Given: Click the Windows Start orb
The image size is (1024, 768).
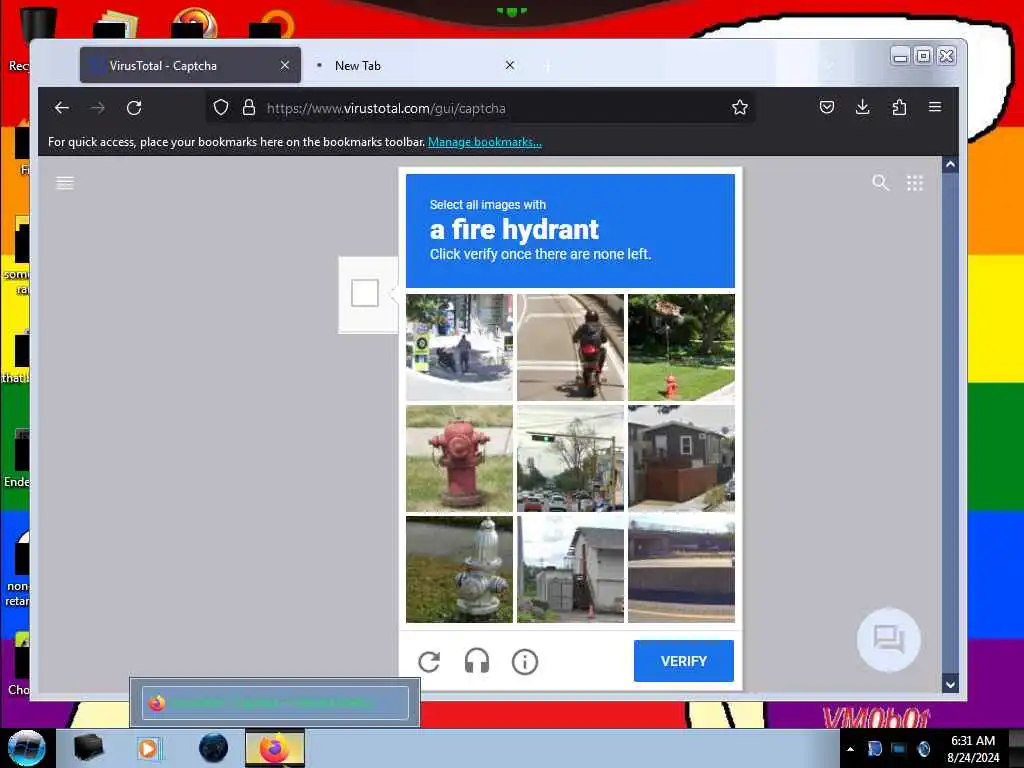Looking at the screenshot, I should click(27, 748).
